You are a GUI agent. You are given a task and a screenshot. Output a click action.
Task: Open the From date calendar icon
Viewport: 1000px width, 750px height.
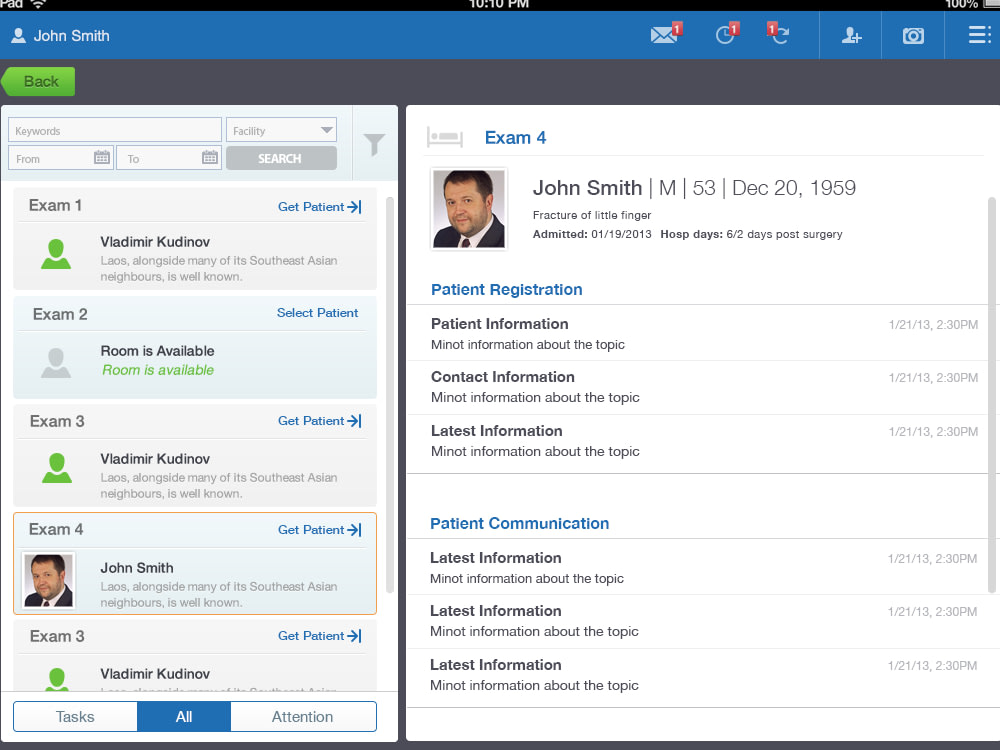[102, 157]
